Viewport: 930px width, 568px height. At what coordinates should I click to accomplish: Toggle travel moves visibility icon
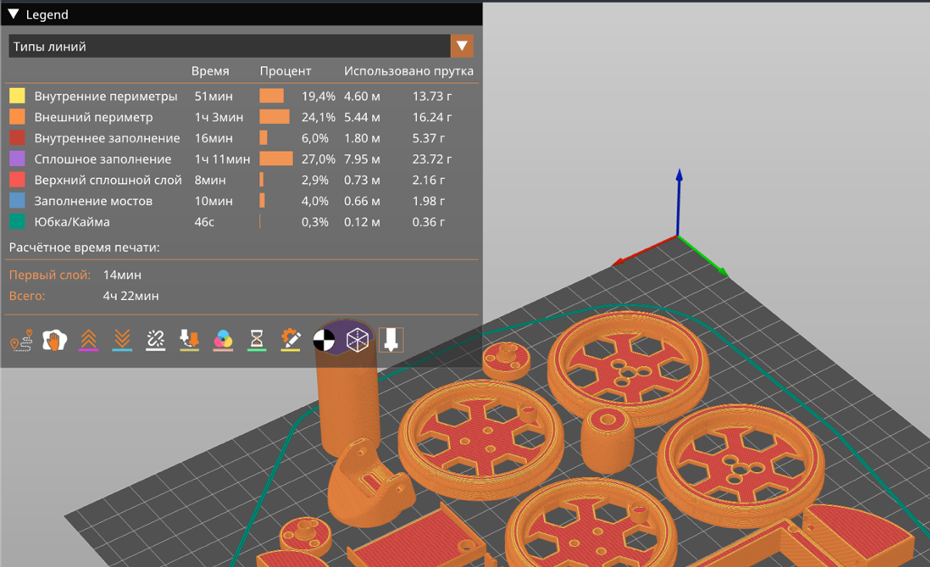(x=20, y=340)
